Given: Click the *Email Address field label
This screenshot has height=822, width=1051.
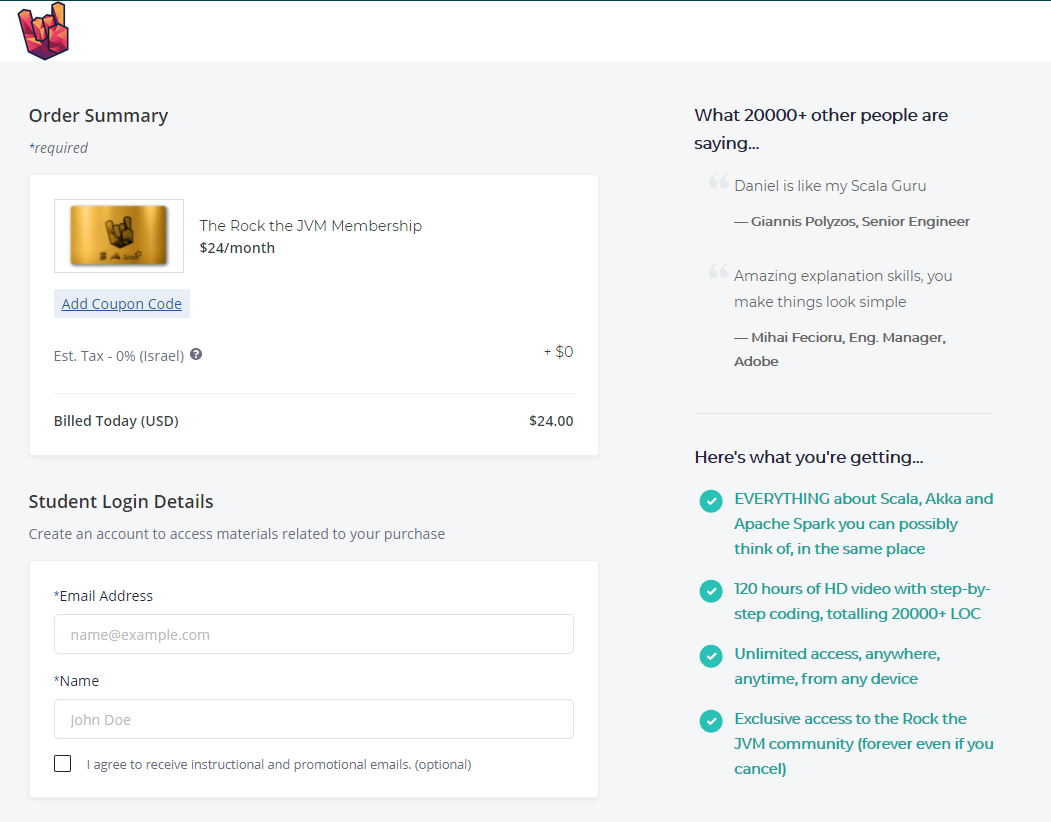Looking at the screenshot, I should coord(103,596).
